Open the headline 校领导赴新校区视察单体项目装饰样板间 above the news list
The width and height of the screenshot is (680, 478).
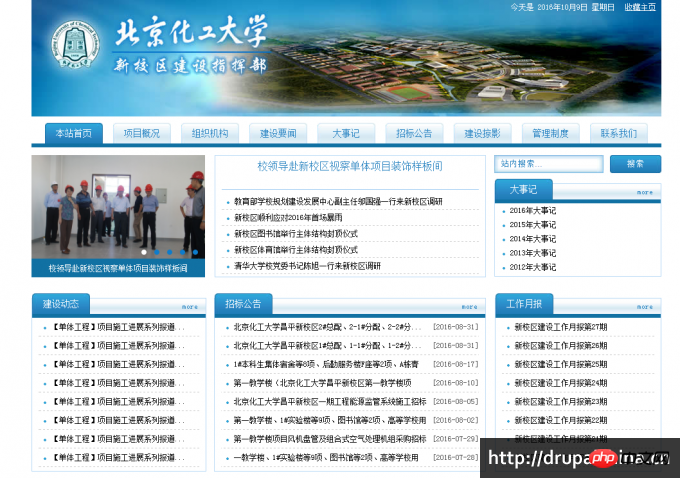(x=350, y=166)
